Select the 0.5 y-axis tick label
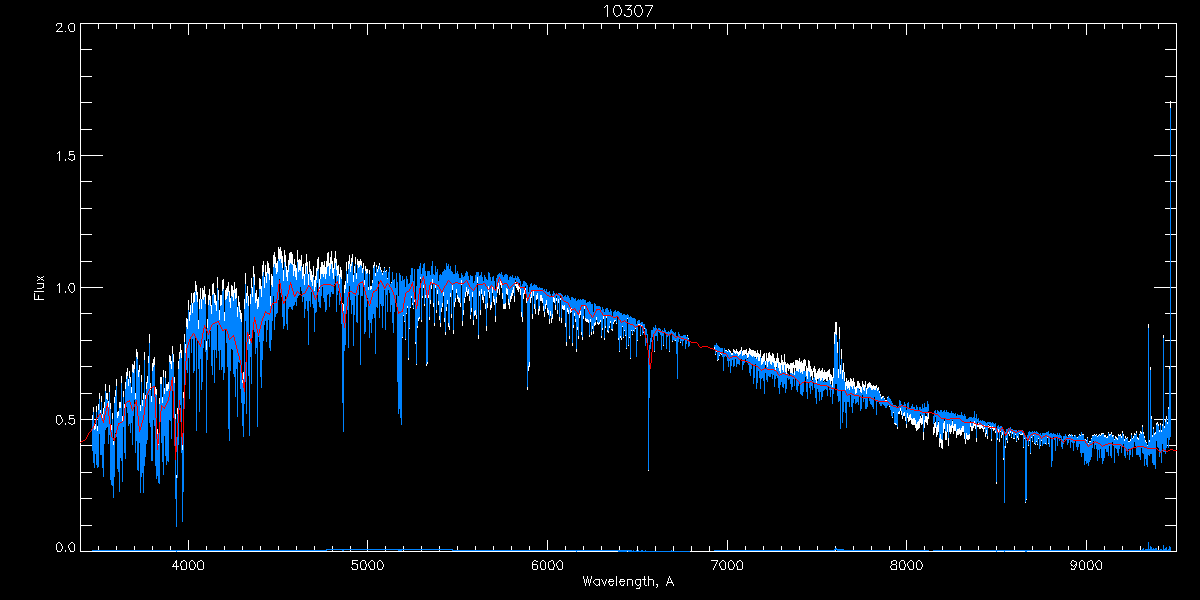The height and width of the screenshot is (600, 1200). 66,419
